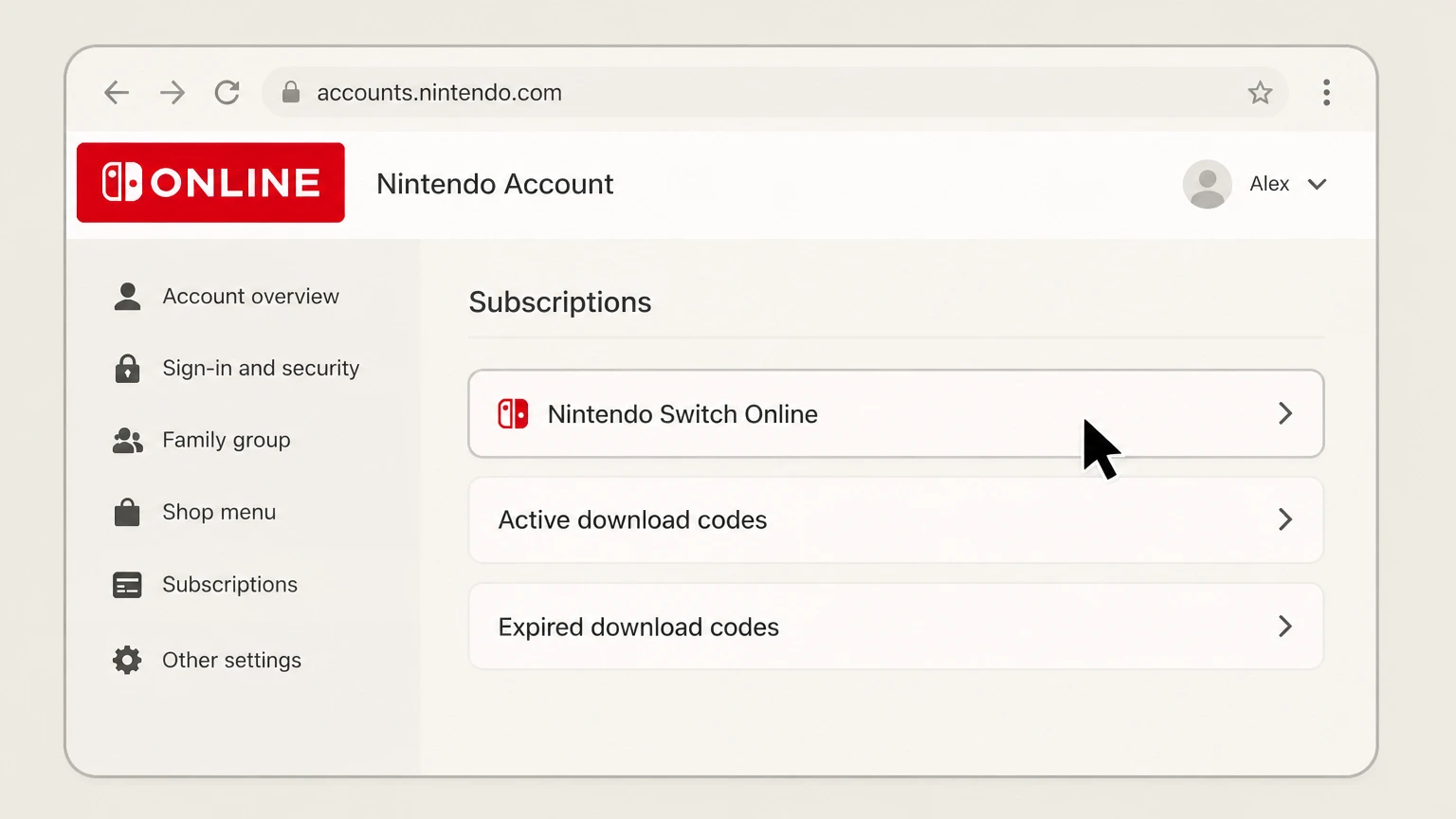Click the Sign-in and security lock icon
This screenshot has width=1456, height=819.
[x=127, y=368]
